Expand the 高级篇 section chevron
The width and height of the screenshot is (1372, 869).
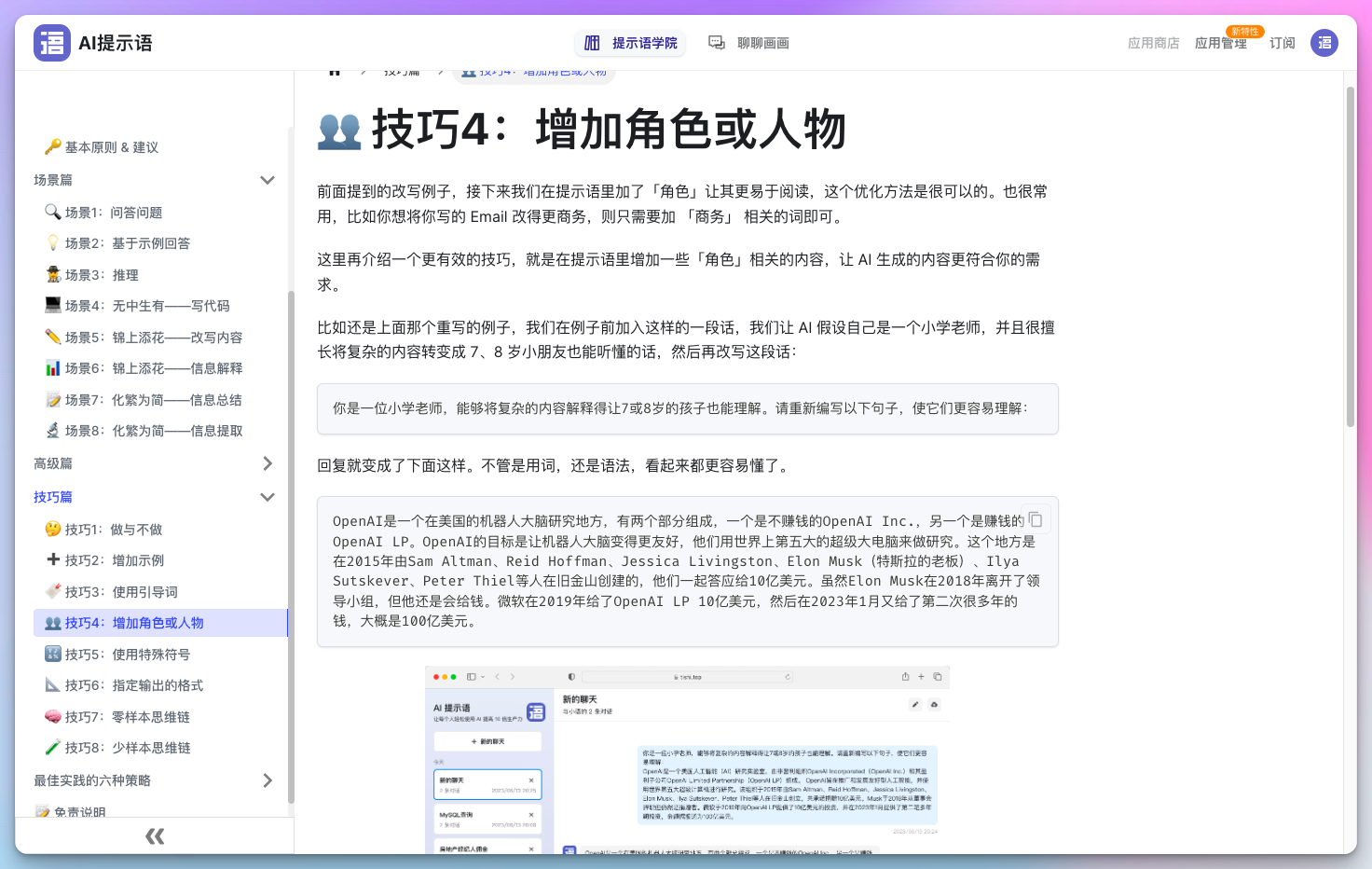pyautogui.click(x=268, y=463)
